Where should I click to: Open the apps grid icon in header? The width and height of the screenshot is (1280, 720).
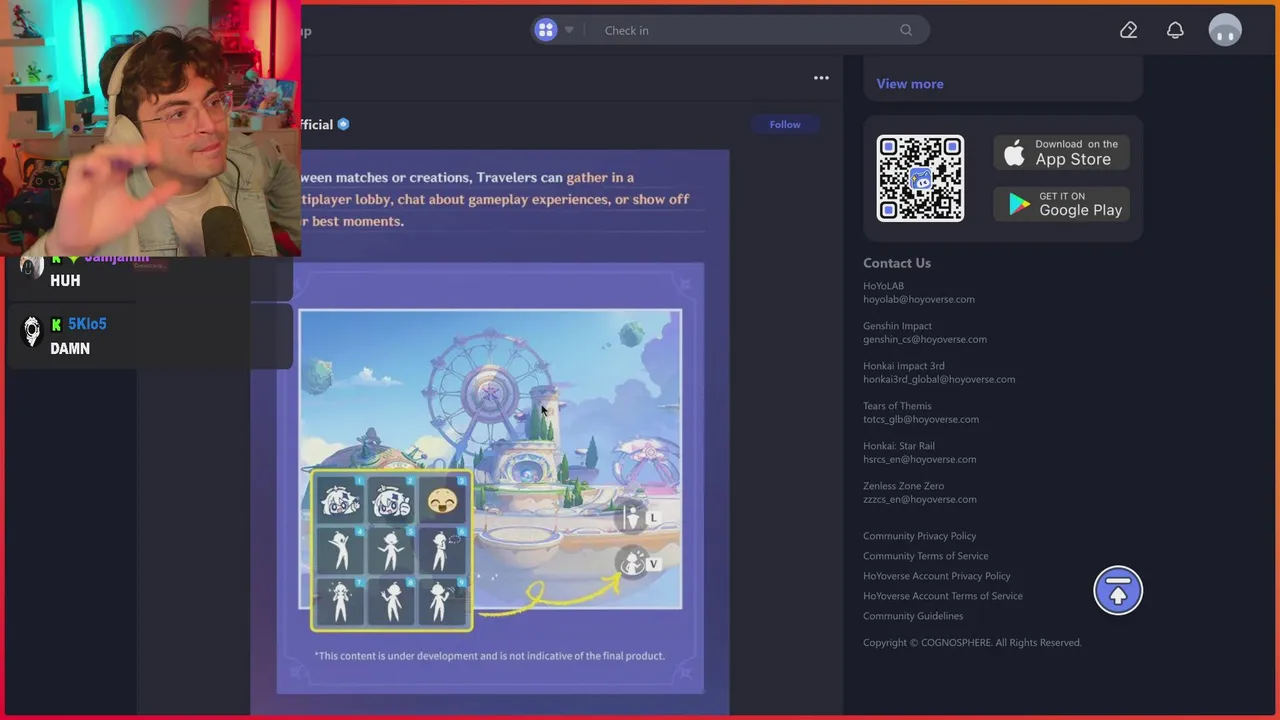tap(545, 30)
